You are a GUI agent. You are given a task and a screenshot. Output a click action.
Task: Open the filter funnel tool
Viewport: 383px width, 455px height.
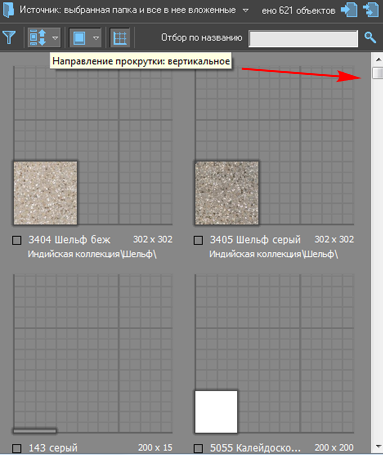pyautogui.click(x=9, y=37)
